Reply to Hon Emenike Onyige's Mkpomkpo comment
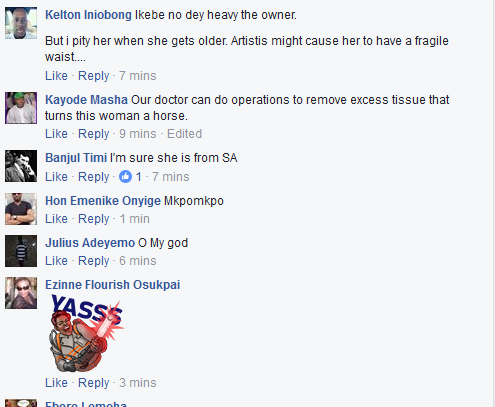This screenshot has width=495, height=407. (x=94, y=219)
